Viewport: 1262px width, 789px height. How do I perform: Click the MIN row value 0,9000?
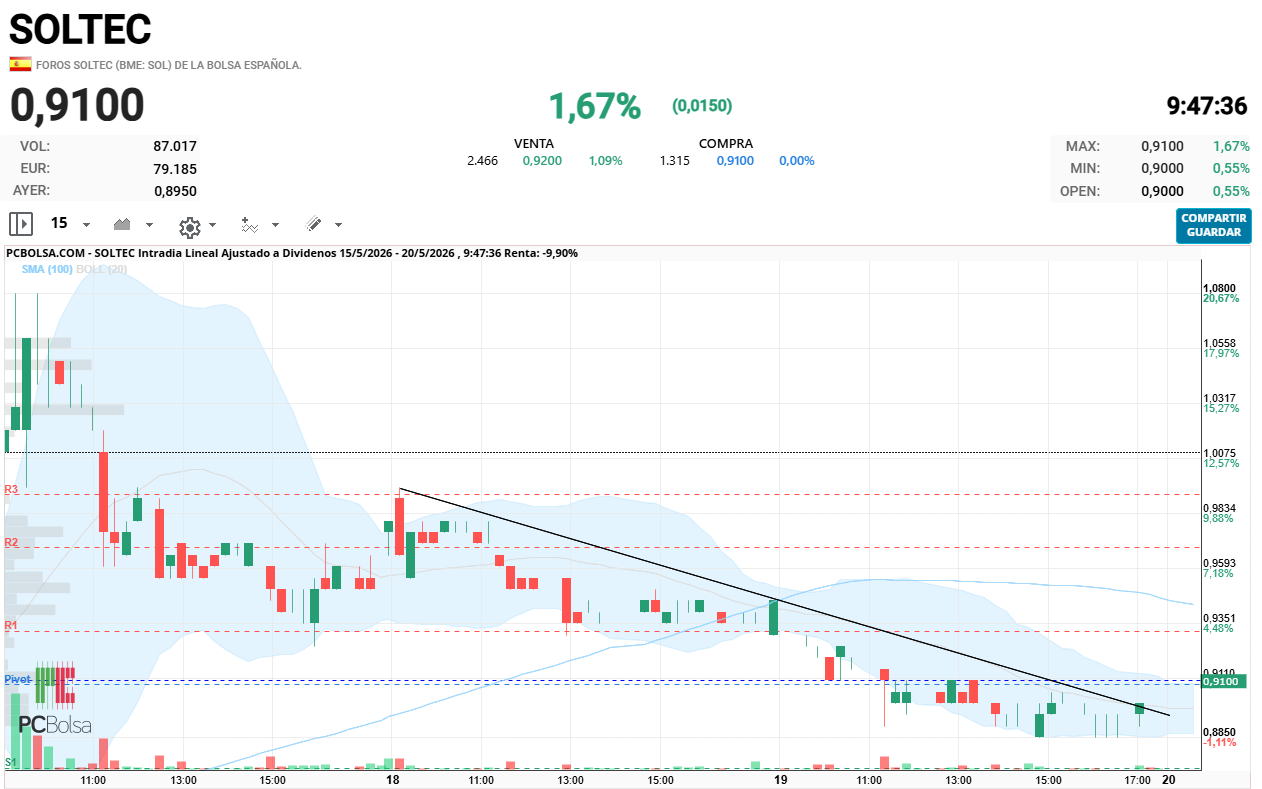pyautogui.click(x=1162, y=168)
